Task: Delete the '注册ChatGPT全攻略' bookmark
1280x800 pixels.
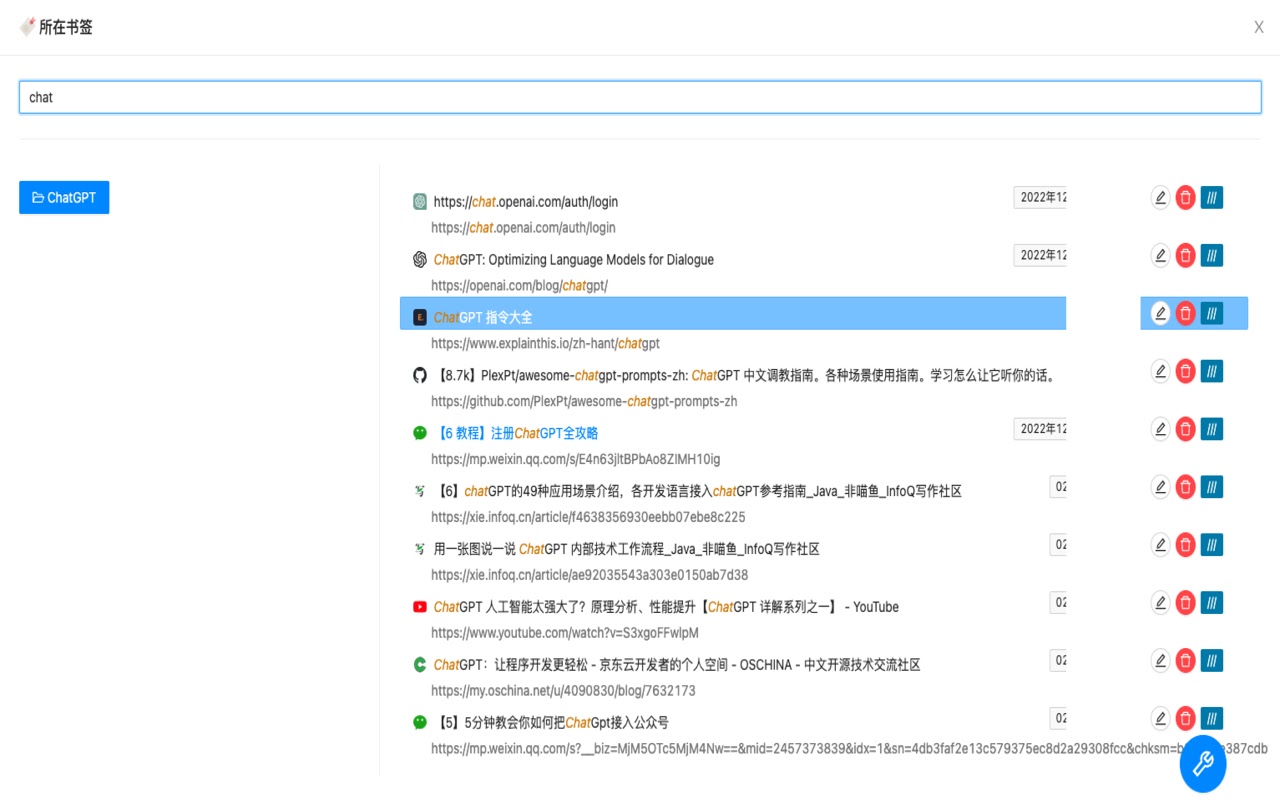Action: pyautogui.click(x=1185, y=430)
